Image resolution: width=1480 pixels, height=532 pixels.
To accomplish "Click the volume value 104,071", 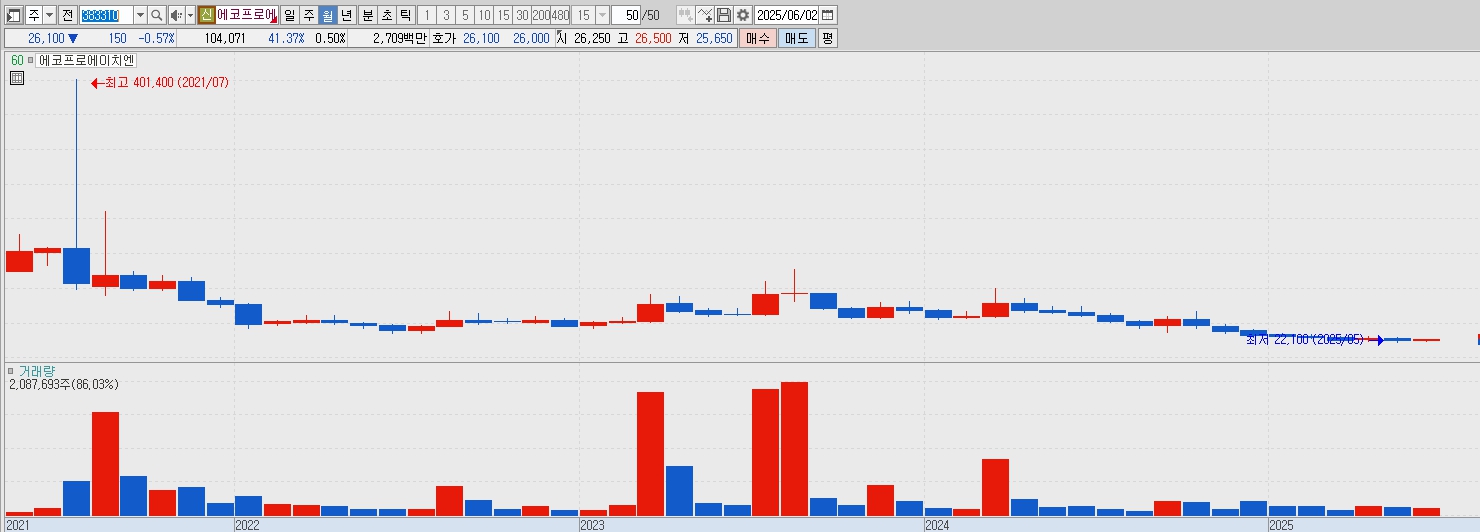I will [x=224, y=38].
